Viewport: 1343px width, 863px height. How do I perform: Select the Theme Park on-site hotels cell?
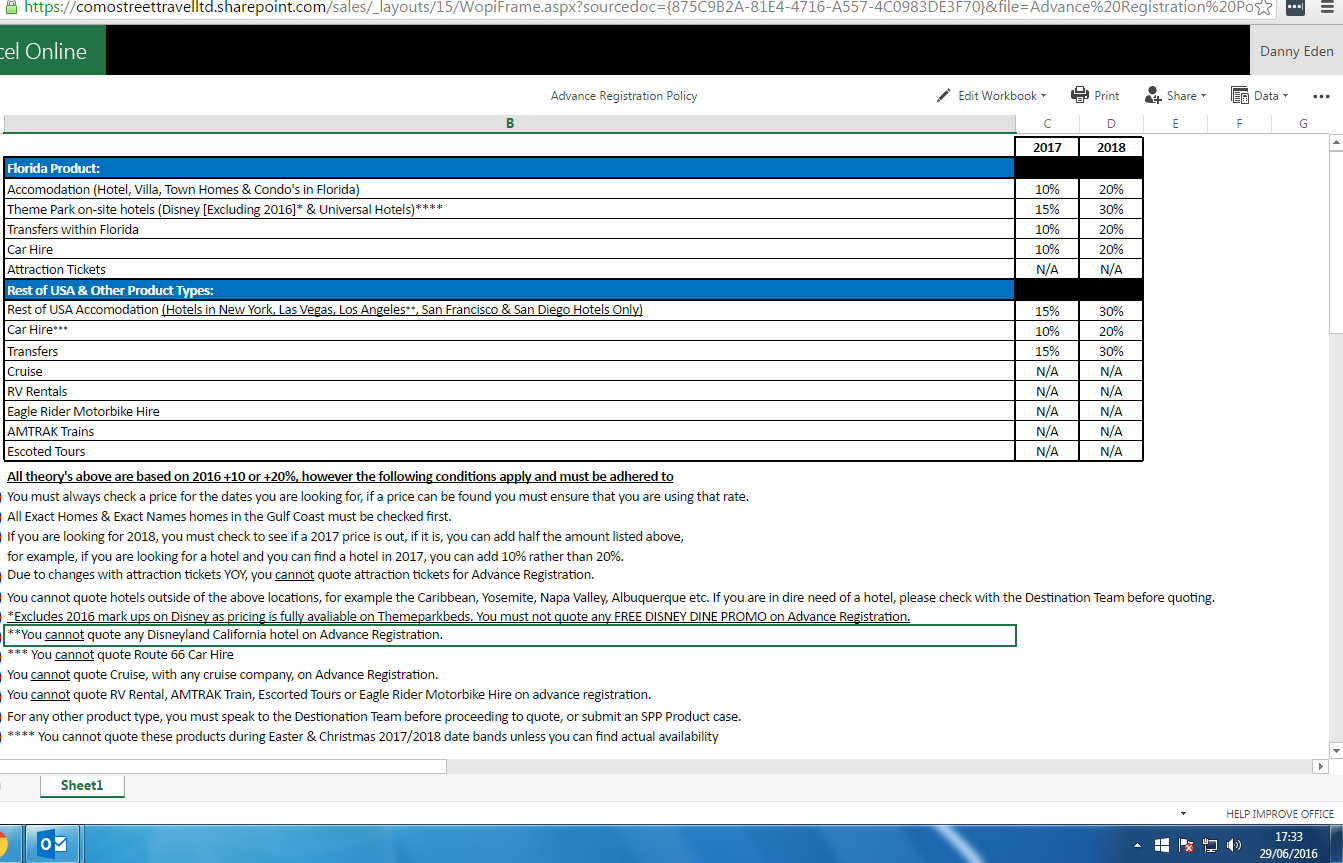tap(510, 209)
